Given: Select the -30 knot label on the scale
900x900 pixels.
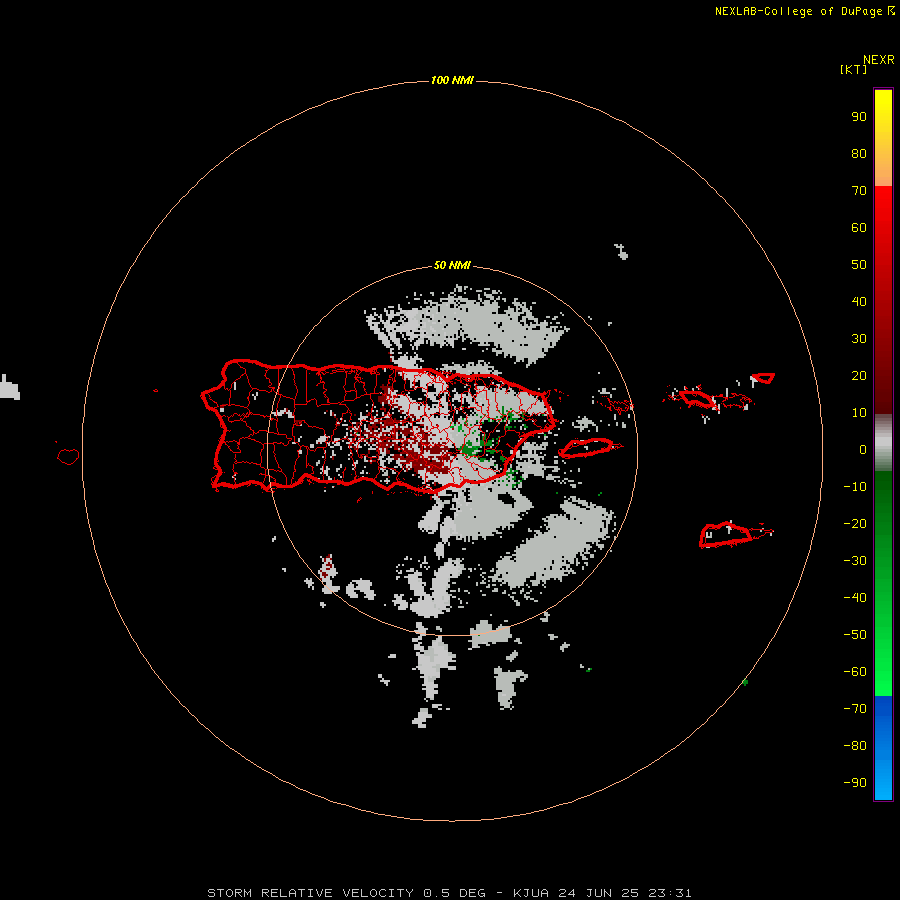Looking at the screenshot, I should coord(855,561).
